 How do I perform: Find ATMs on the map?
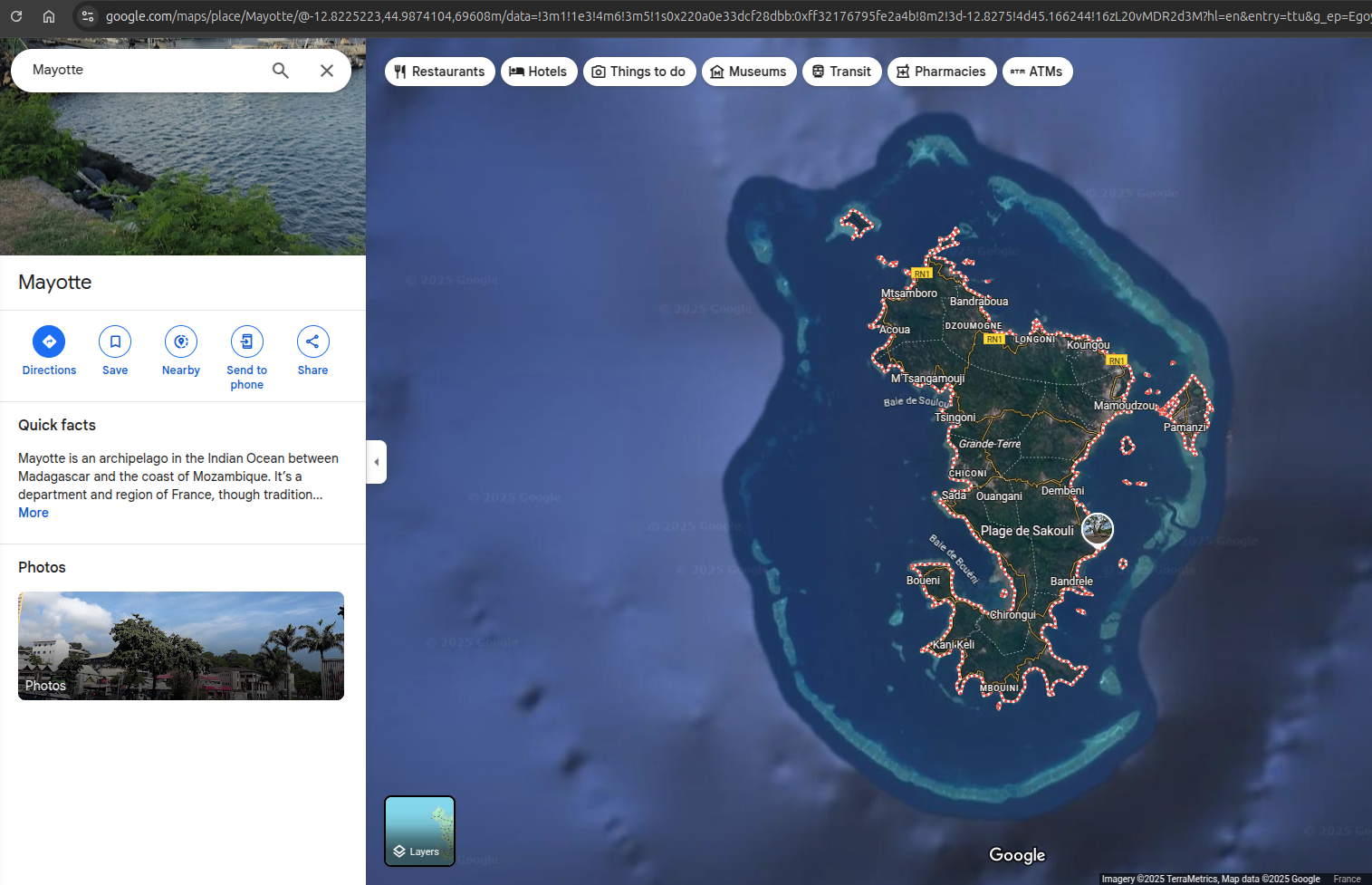tap(1037, 71)
